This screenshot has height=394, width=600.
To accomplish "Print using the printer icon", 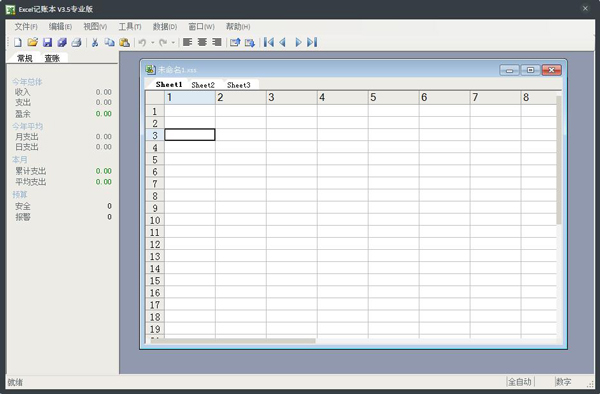I will point(77,42).
